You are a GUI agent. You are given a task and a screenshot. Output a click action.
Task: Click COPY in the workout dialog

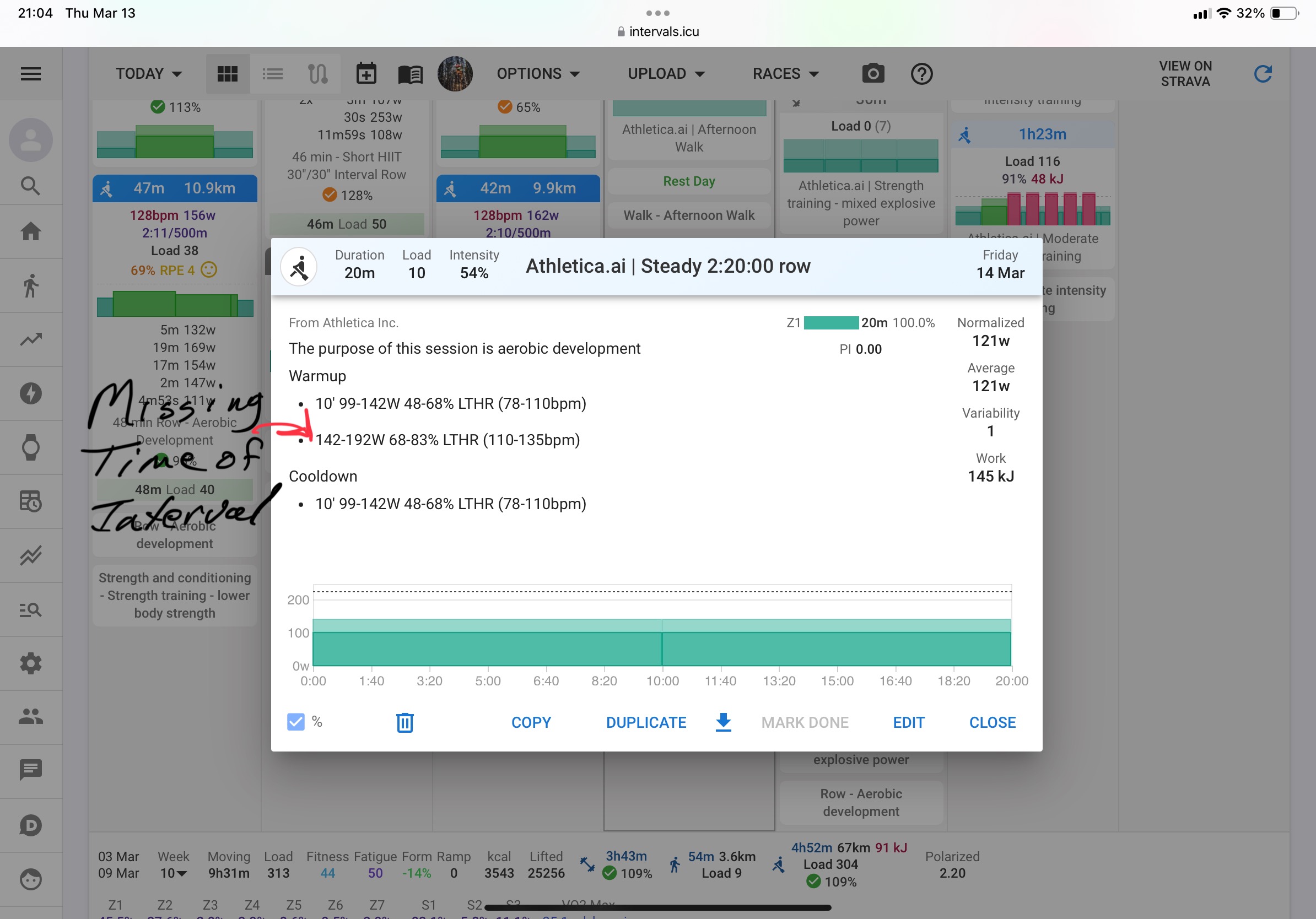[x=531, y=722]
